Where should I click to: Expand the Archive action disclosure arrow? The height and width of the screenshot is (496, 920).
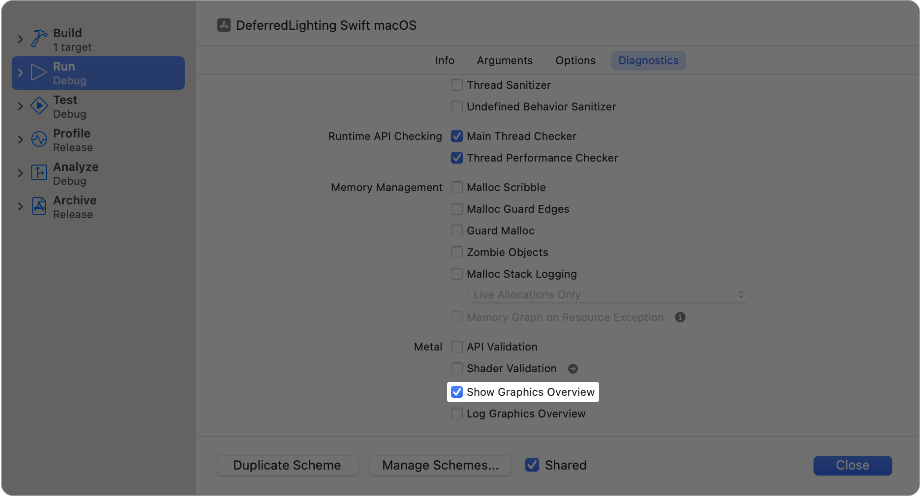click(x=19, y=207)
